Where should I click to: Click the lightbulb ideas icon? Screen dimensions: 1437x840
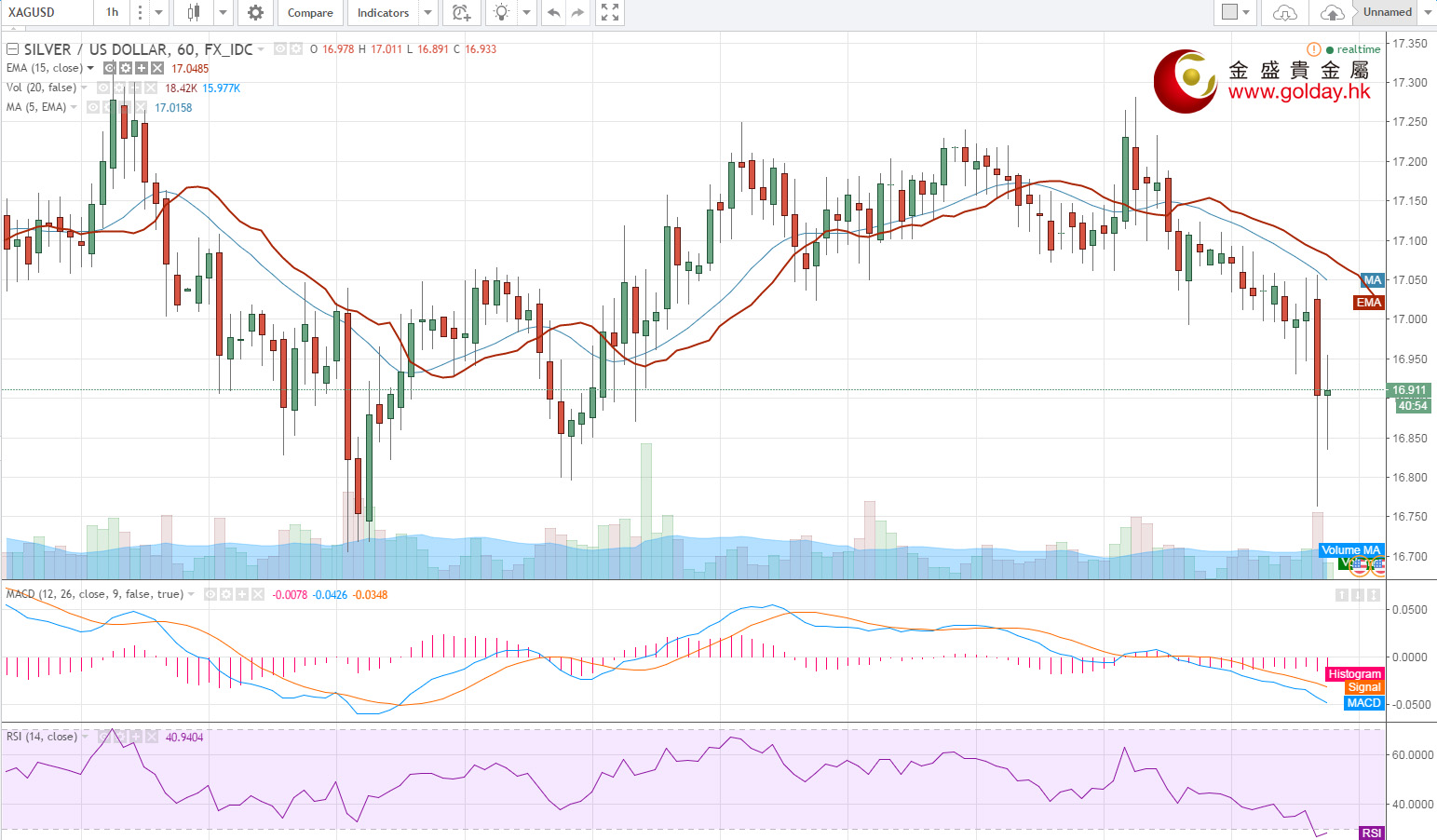click(502, 13)
